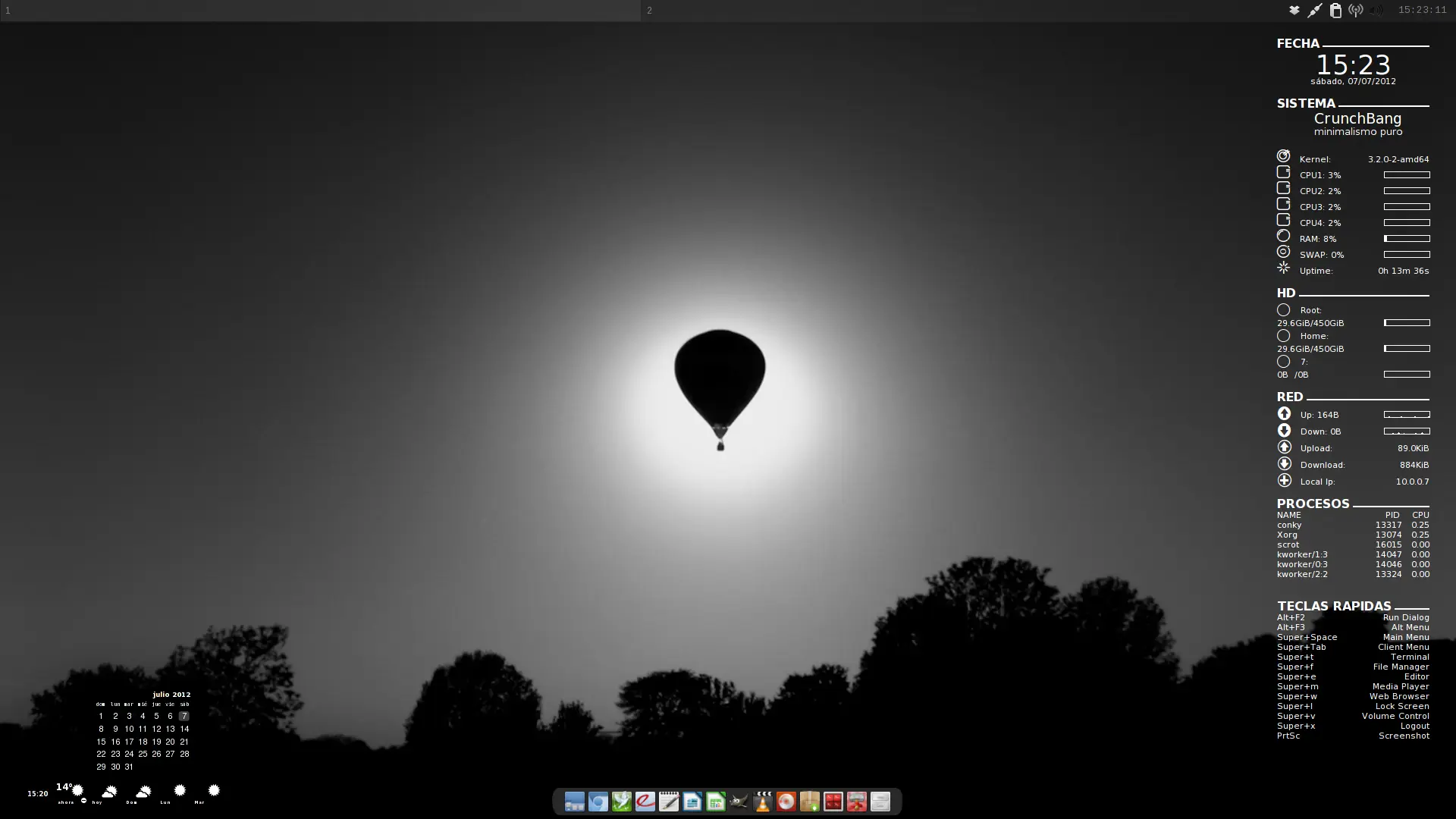Screen dimensions: 1456x819
Task: Click the show-desktop icon in dock
Action: [x=575, y=802]
